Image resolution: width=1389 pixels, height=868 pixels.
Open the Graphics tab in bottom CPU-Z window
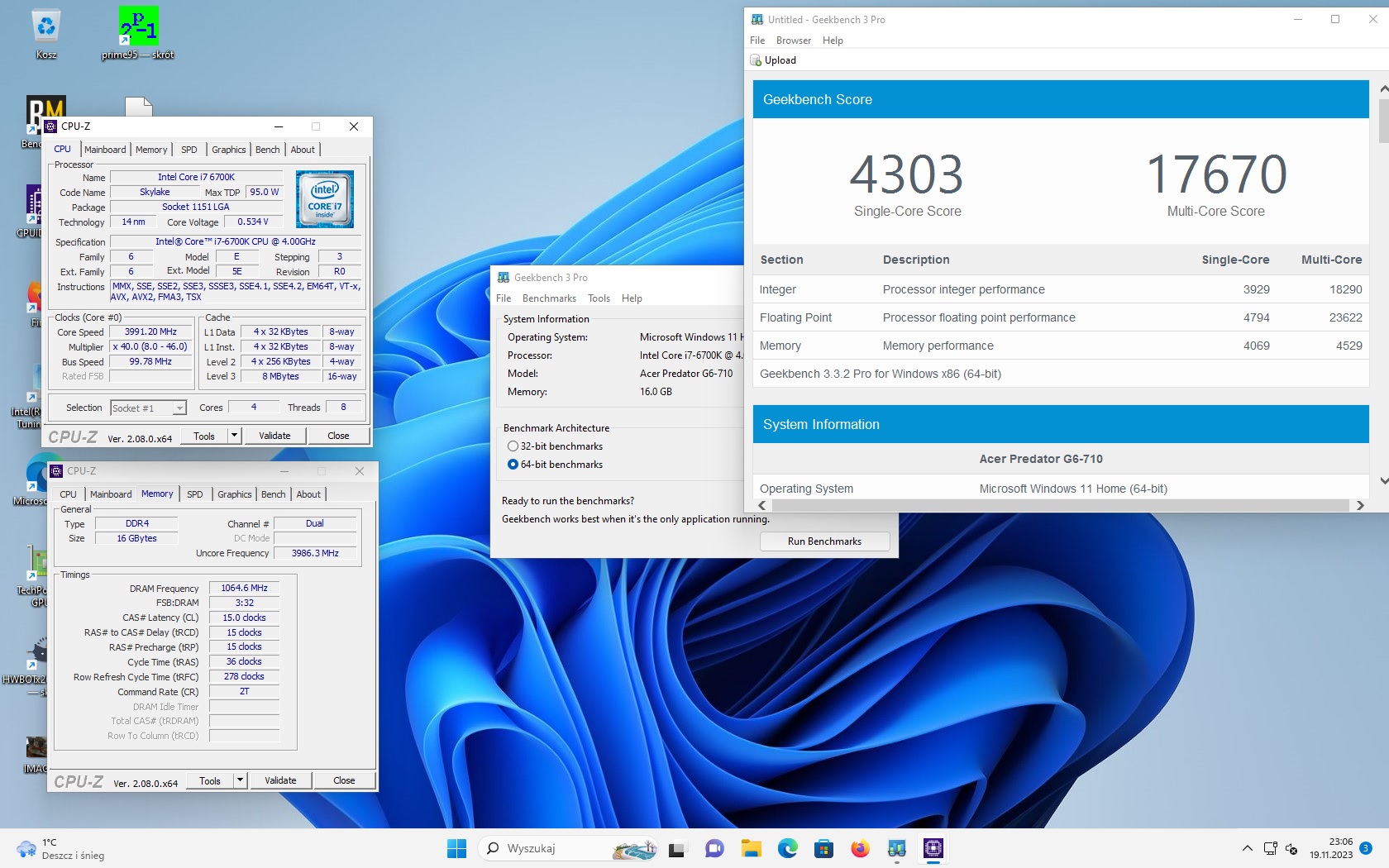click(x=235, y=494)
